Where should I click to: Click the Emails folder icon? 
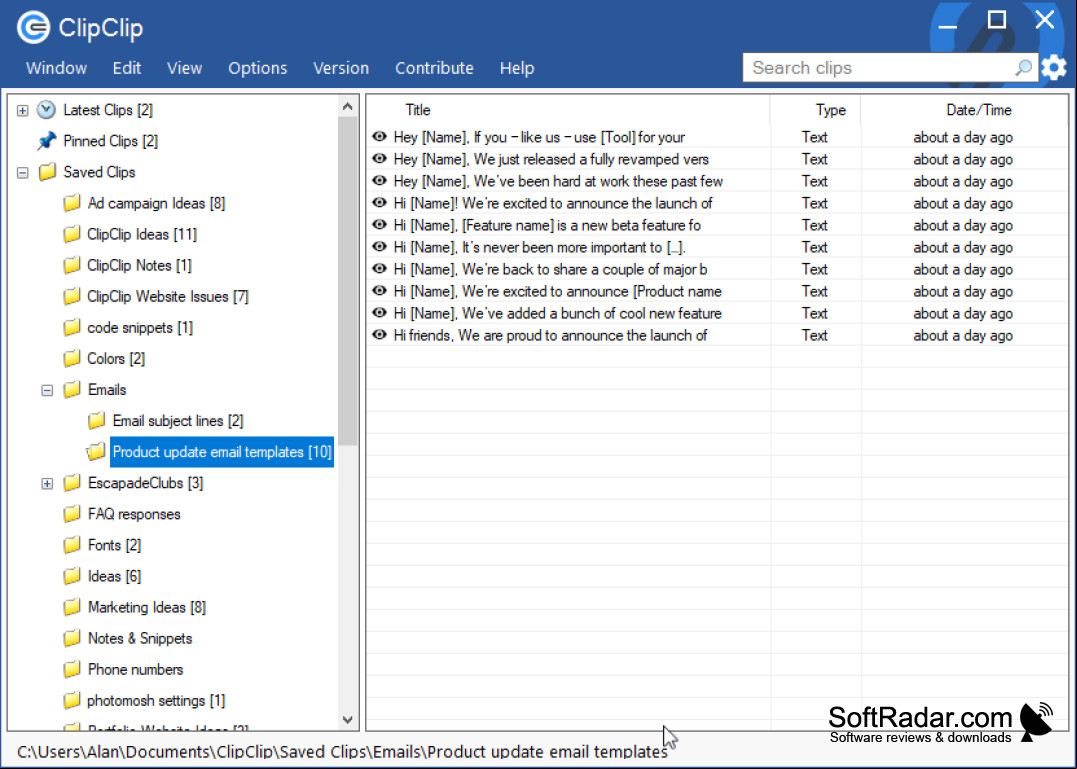[71, 389]
